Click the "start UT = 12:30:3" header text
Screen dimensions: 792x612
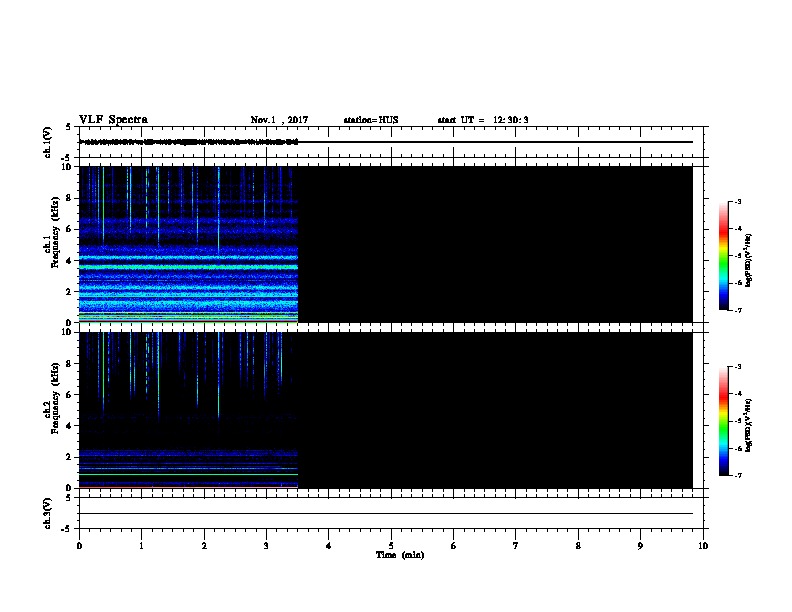click(483, 120)
